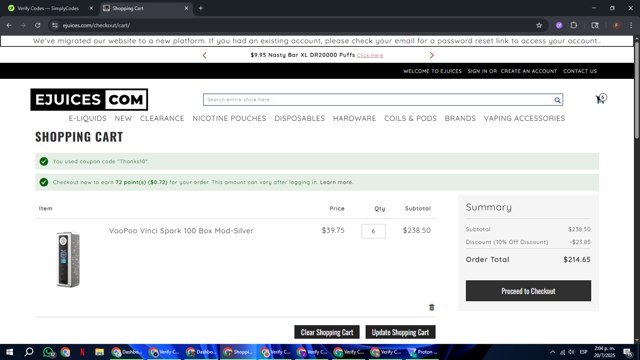Close the Shopping Cart tab

point(187,8)
